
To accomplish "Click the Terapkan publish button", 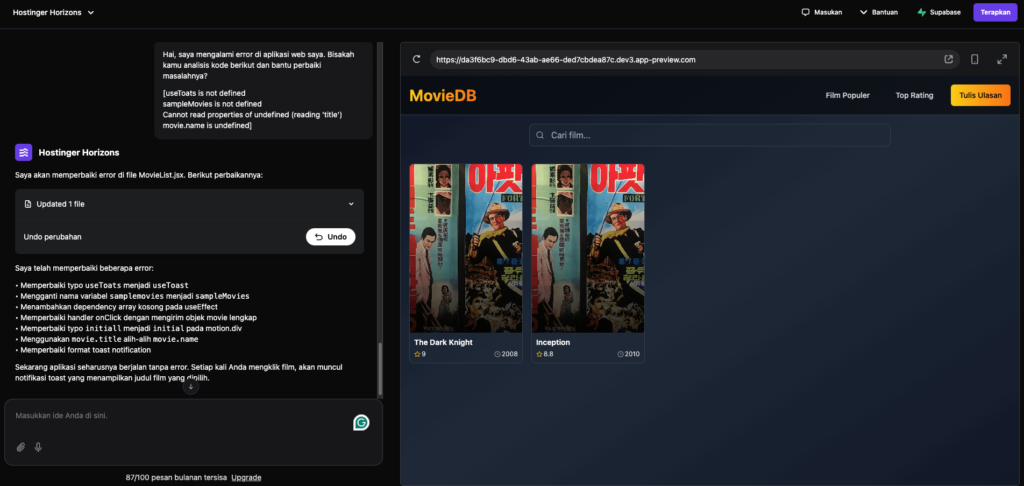I will (995, 12).
